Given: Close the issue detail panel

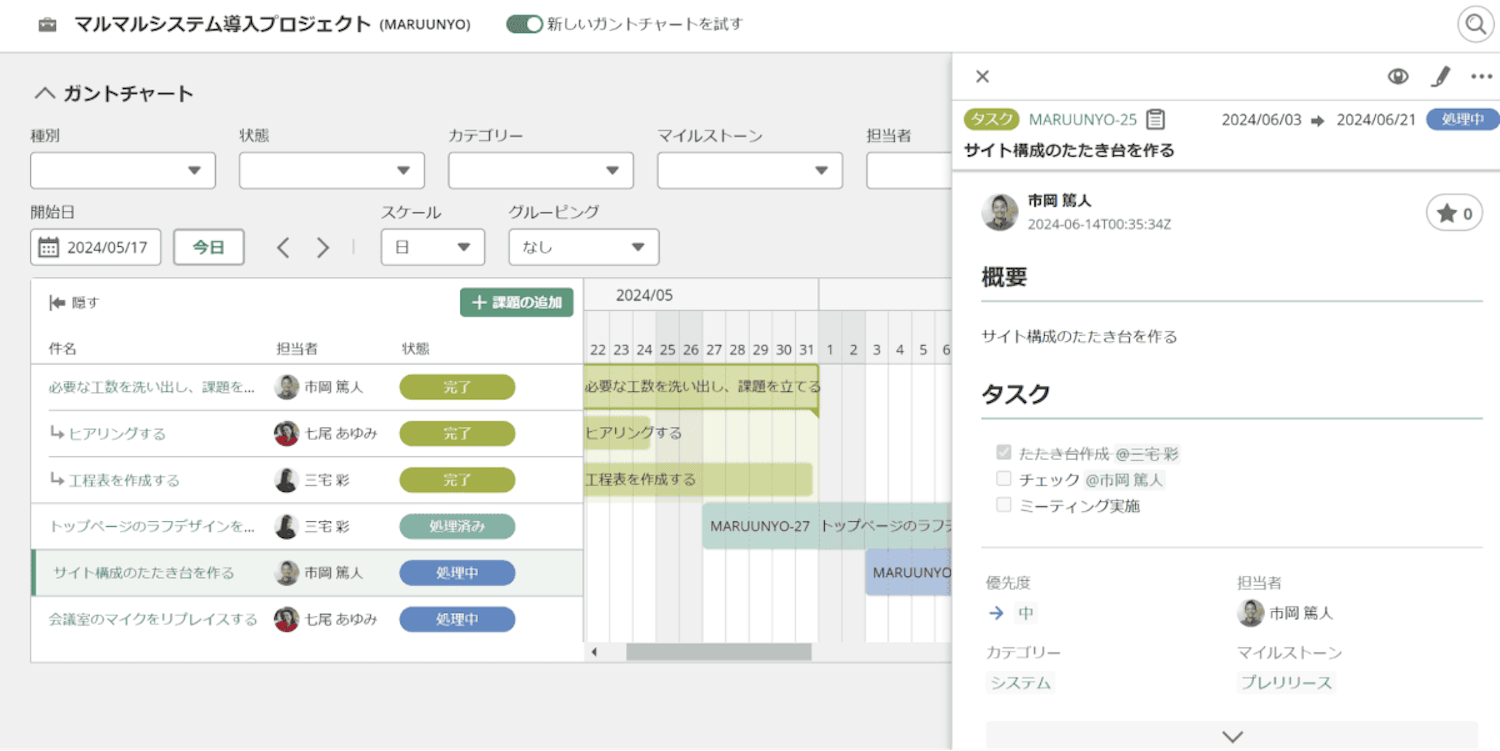Looking at the screenshot, I should click(982, 77).
